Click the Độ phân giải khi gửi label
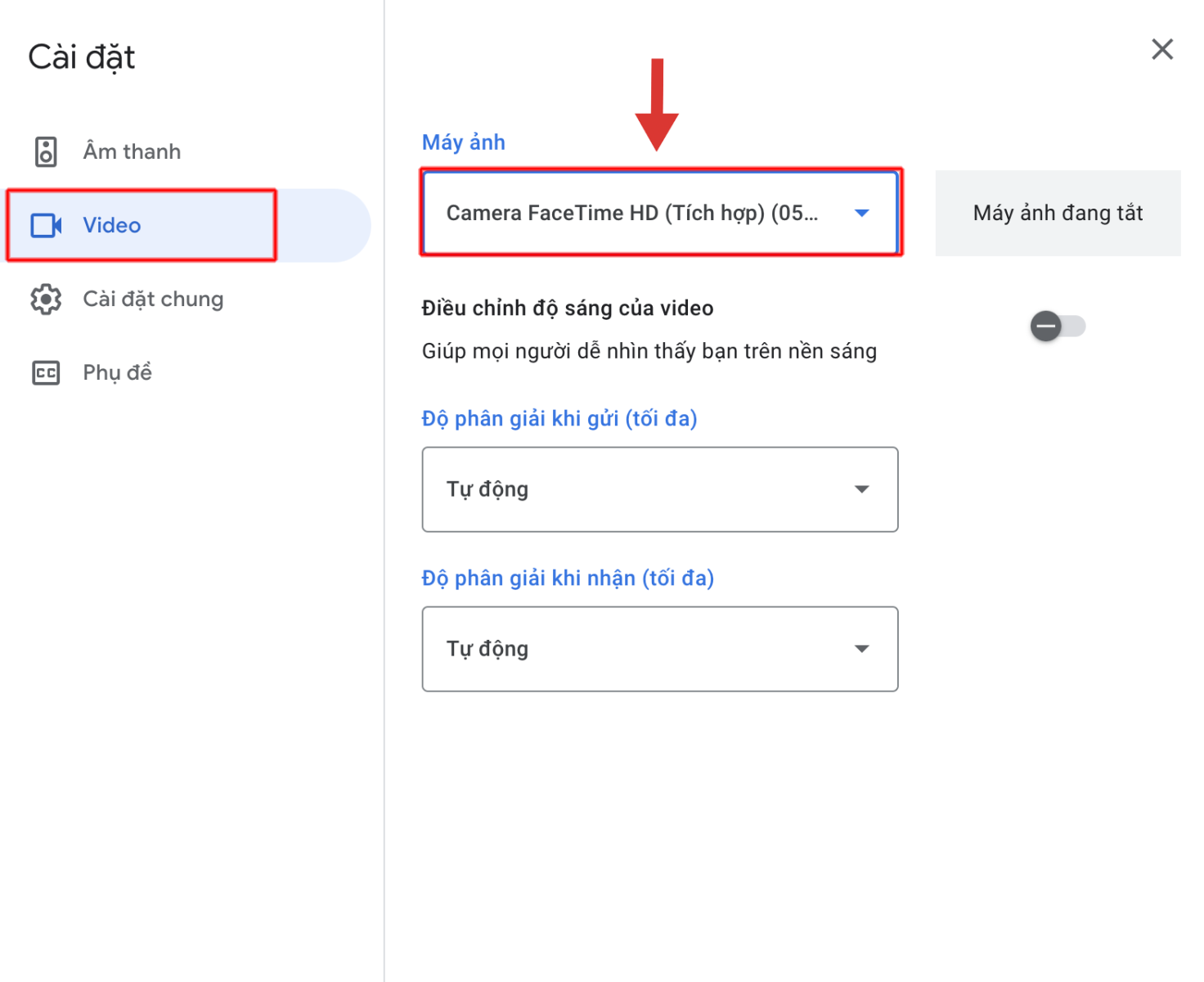Image resolution: width=1204 pixels, height=982 pixels. (559, 419)
